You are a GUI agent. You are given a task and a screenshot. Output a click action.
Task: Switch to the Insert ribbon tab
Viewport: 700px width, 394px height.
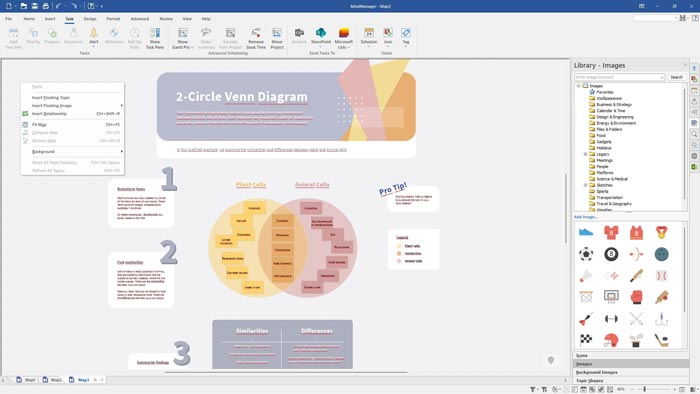pyautogui.click(x=50, y=19)
